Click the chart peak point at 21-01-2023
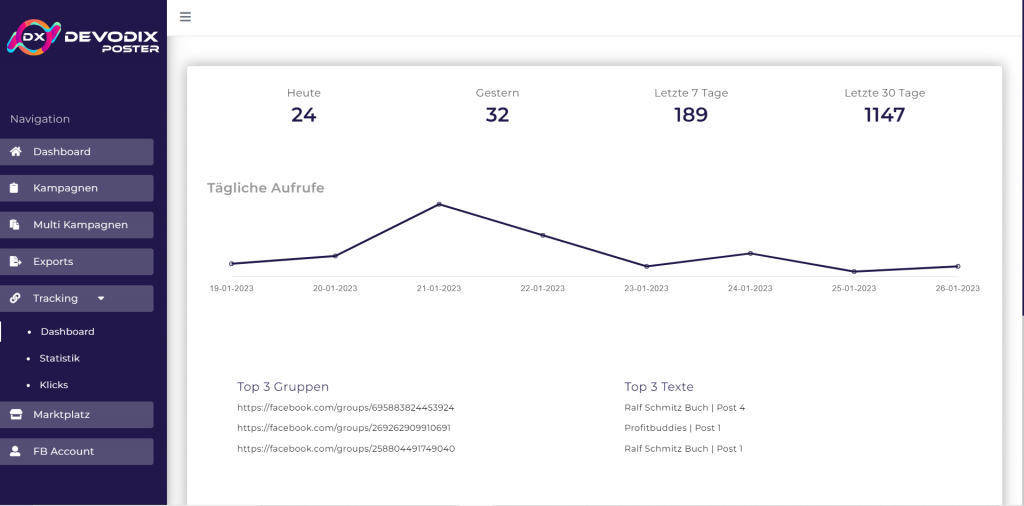This screenshot has width=1024, height=506. coord(439,204)
